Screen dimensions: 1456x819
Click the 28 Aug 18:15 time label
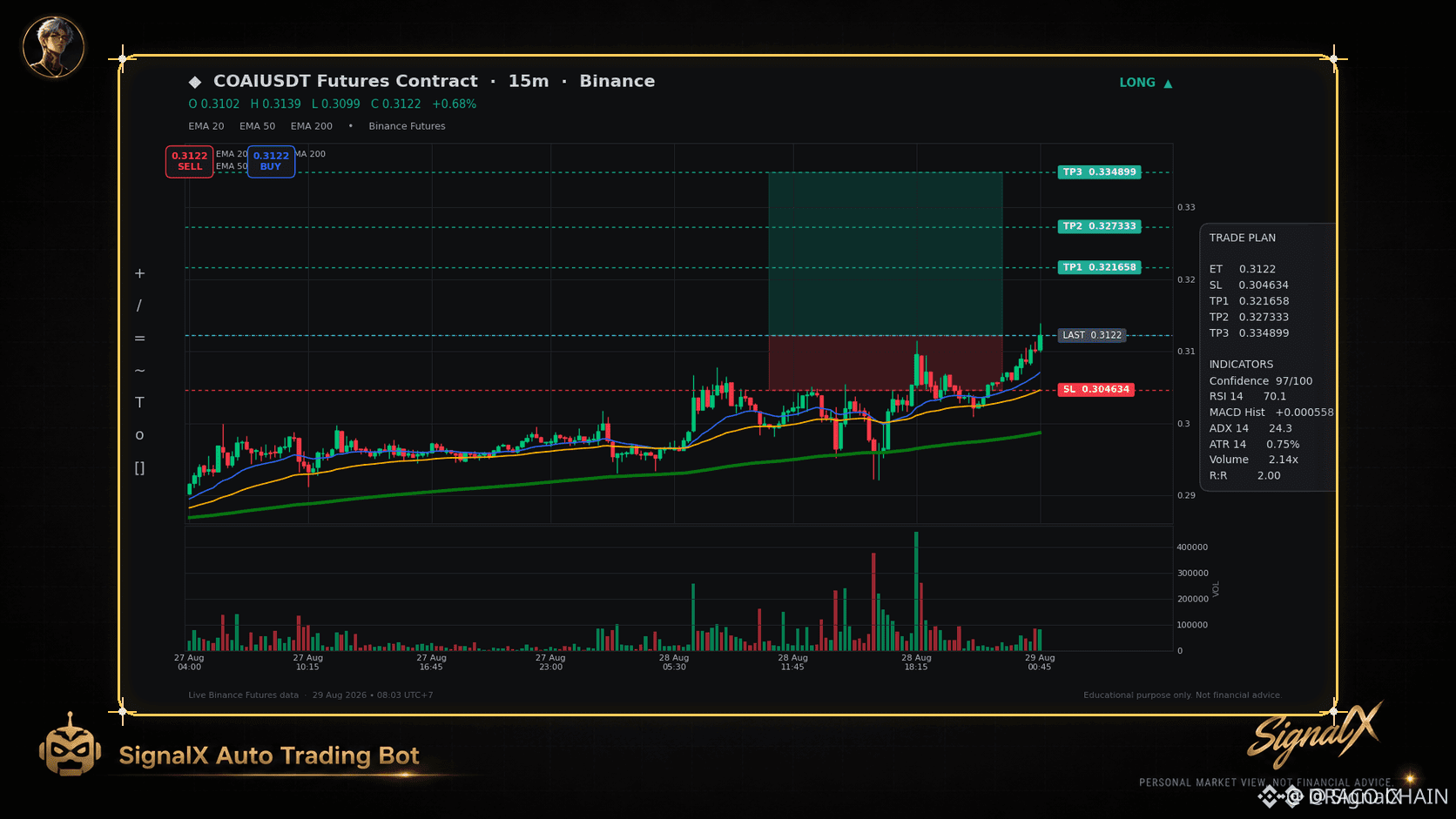(916, 662)
